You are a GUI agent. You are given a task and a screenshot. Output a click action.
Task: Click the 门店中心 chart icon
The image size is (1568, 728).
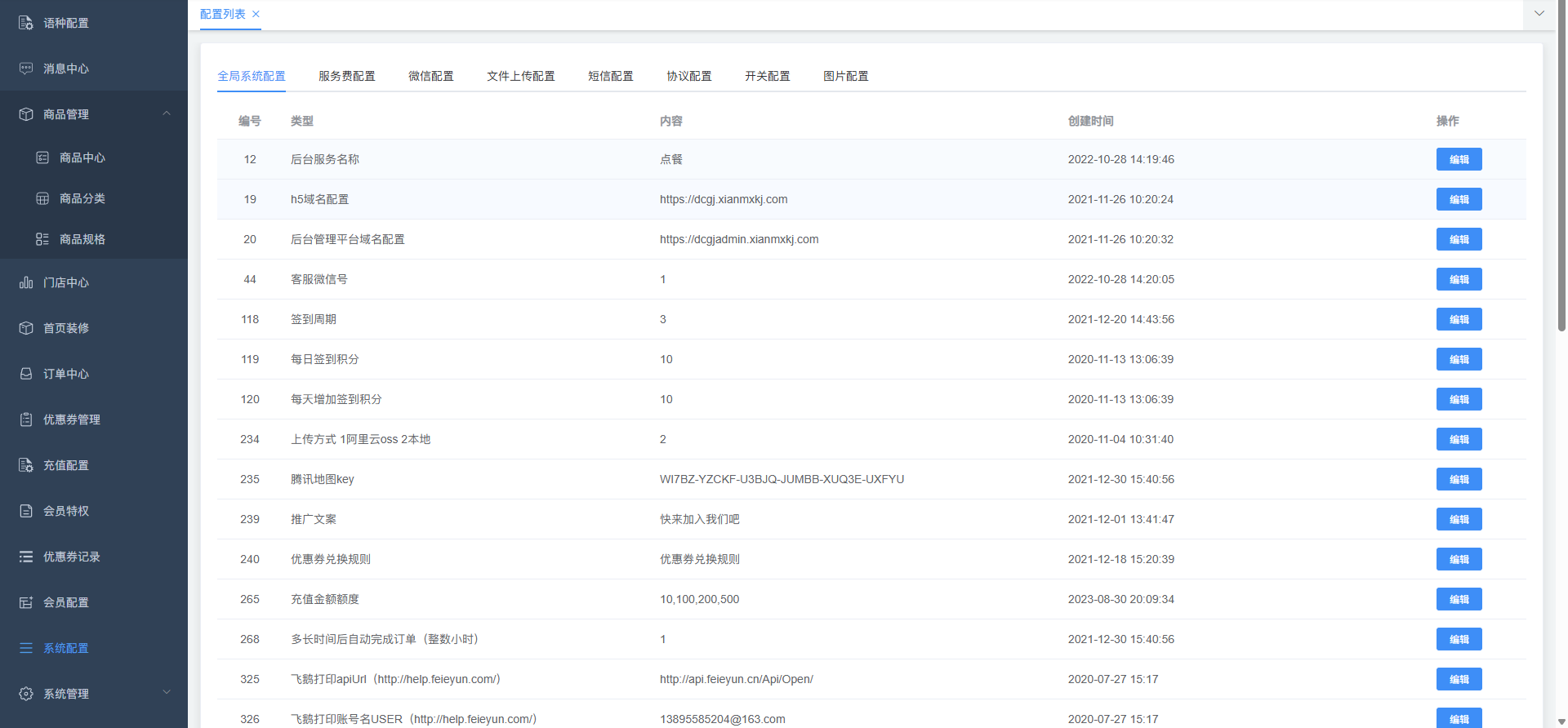tap(26, 282)
